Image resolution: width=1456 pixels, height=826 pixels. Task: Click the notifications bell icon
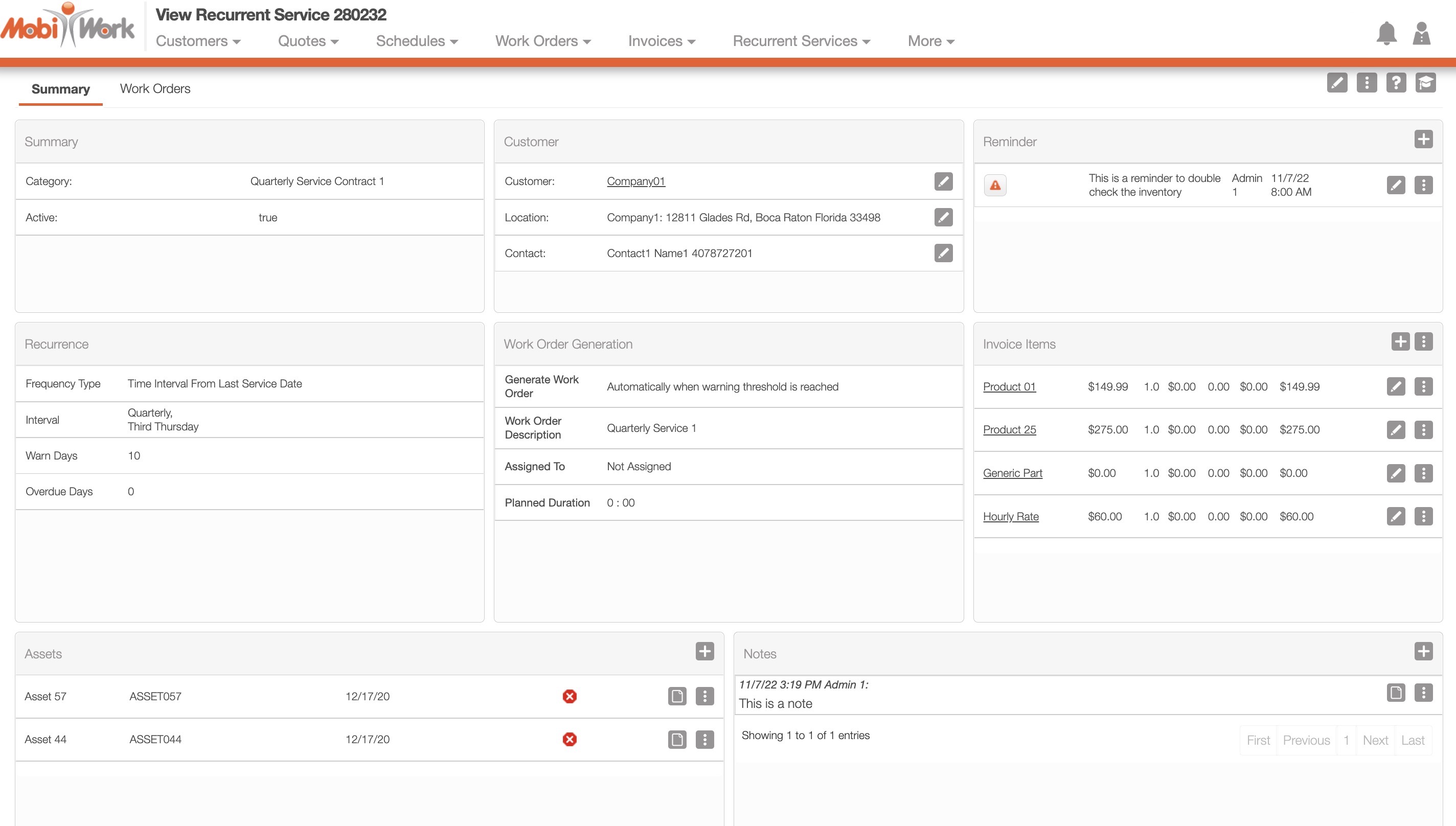coord(1386,34)
